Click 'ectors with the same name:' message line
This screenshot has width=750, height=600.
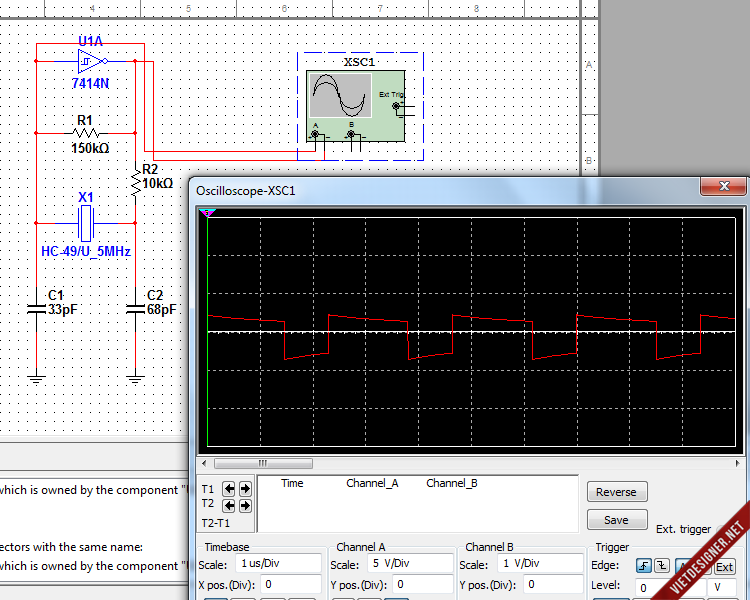pyautogui.click(x=72, y=547)
